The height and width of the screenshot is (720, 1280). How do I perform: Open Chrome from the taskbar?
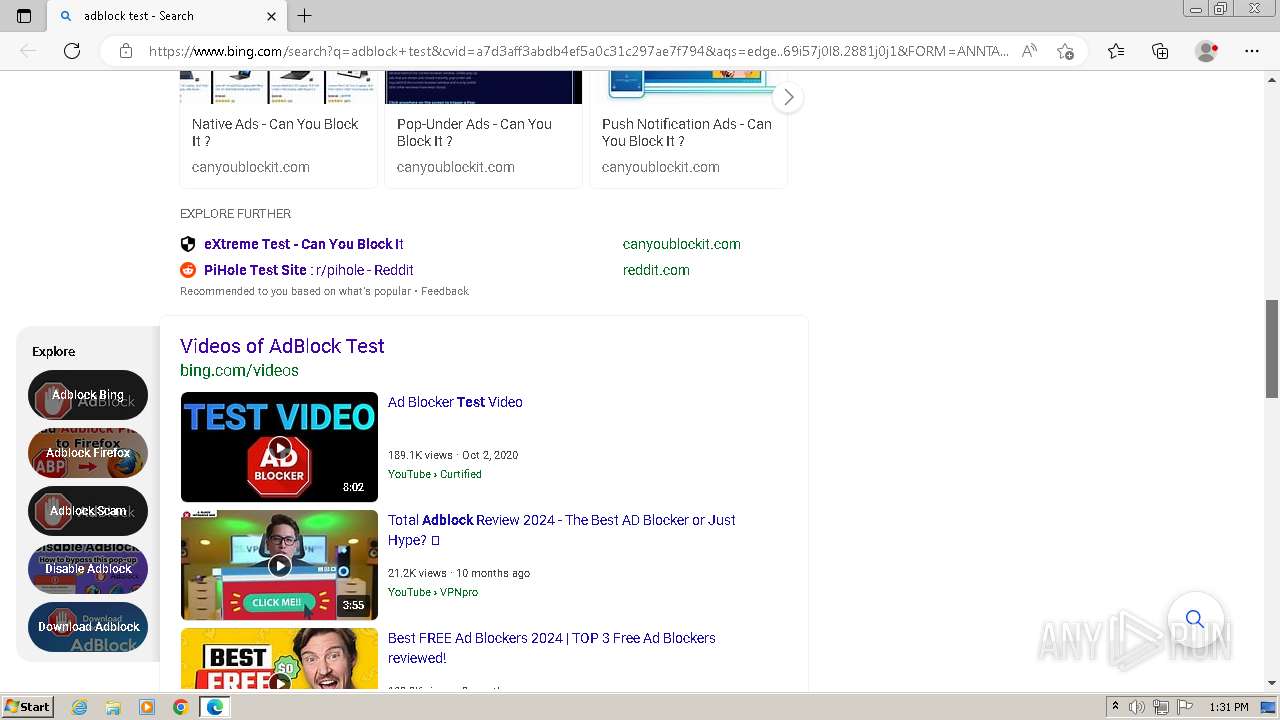180,707
